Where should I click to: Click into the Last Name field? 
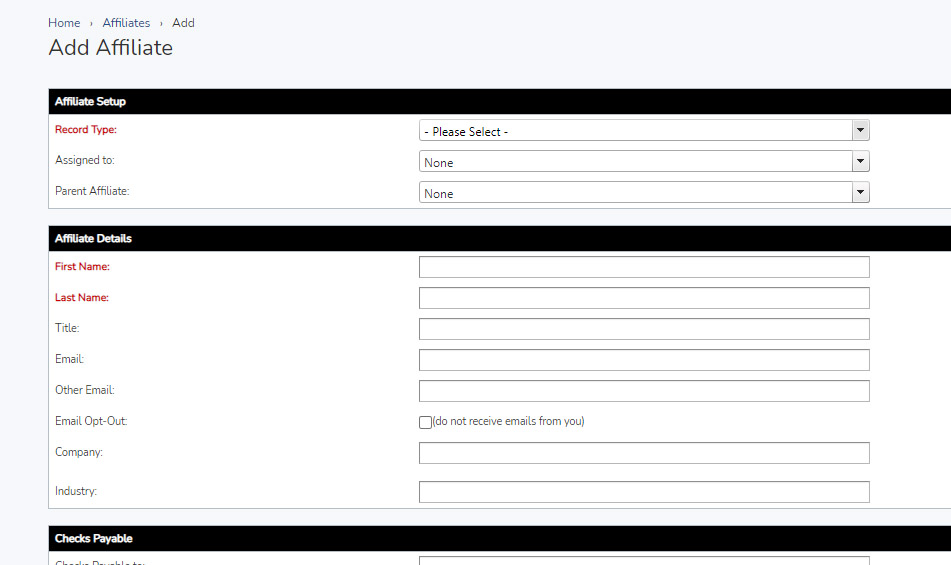click(x=643, y=298)
